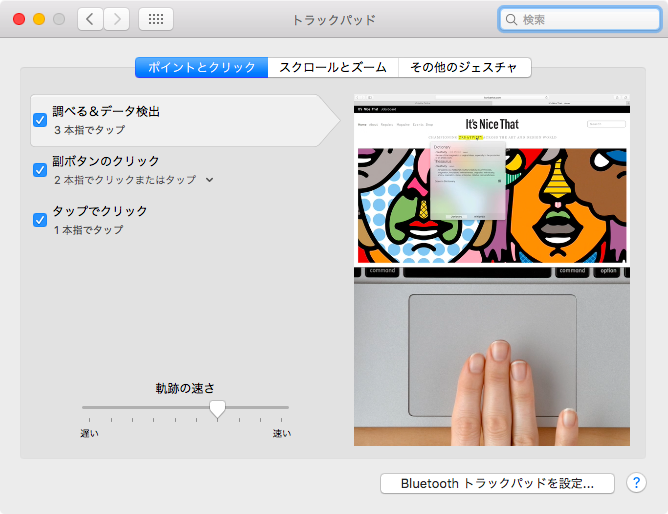Image resolution: width=668 pixels, height=514 pixels.
Task: Select the 副ボタンのクリック row label
Action: (x=106, y=161)
